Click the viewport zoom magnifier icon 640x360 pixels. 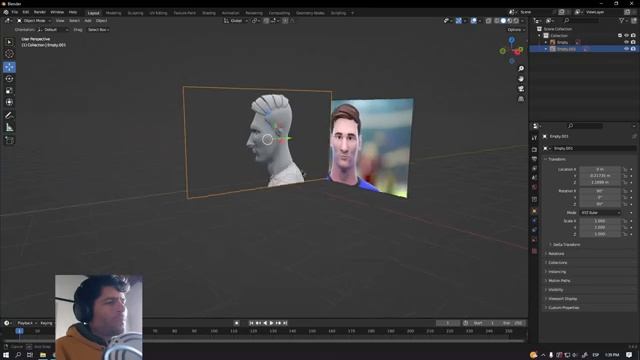tap(521, 69)
